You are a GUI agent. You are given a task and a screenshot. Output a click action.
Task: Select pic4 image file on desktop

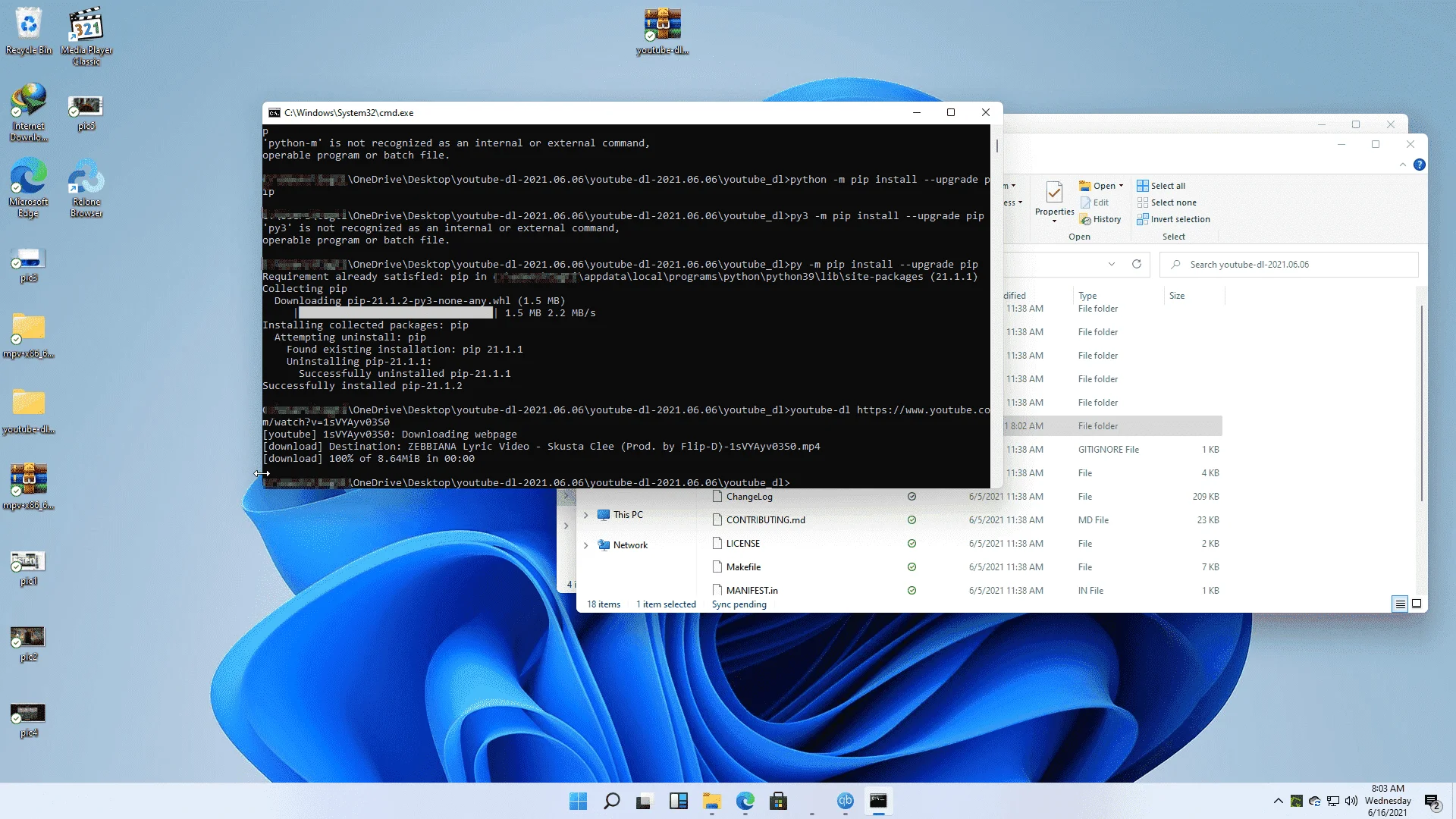(x=29, y=720)
